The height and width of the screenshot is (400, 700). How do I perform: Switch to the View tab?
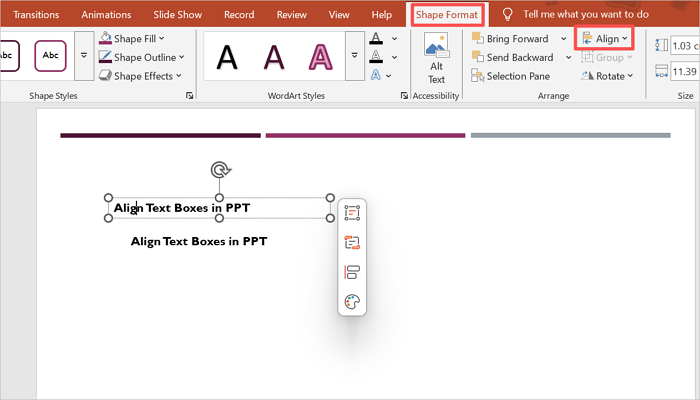coord(339,15)
